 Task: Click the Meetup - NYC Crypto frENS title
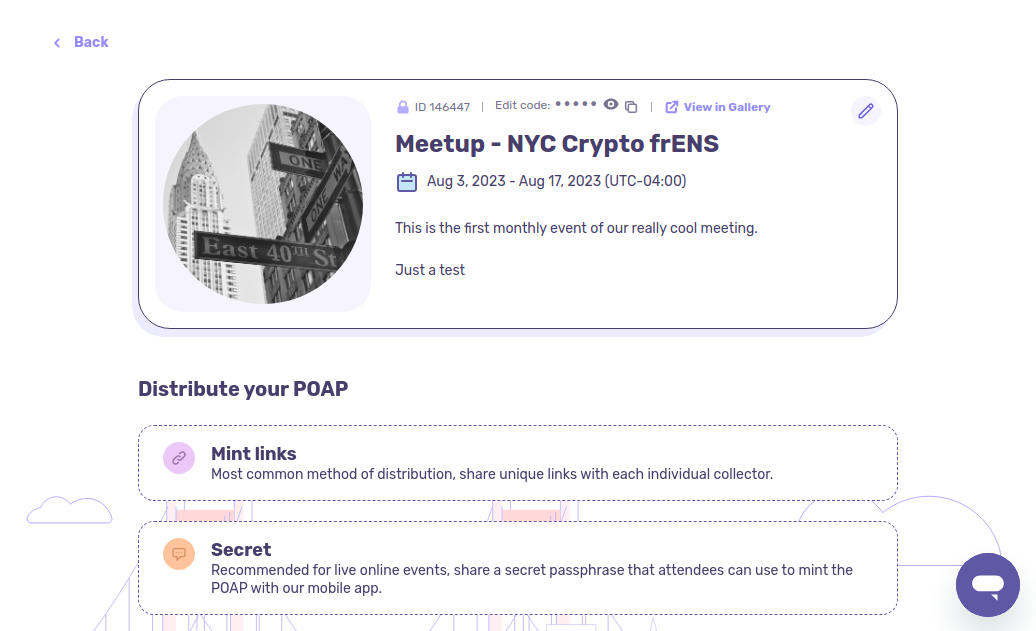557,144
